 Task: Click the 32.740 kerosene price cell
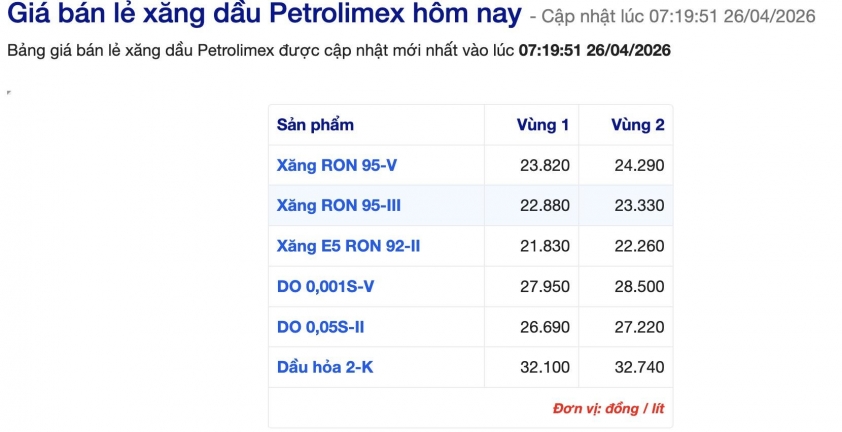[639, 367]
